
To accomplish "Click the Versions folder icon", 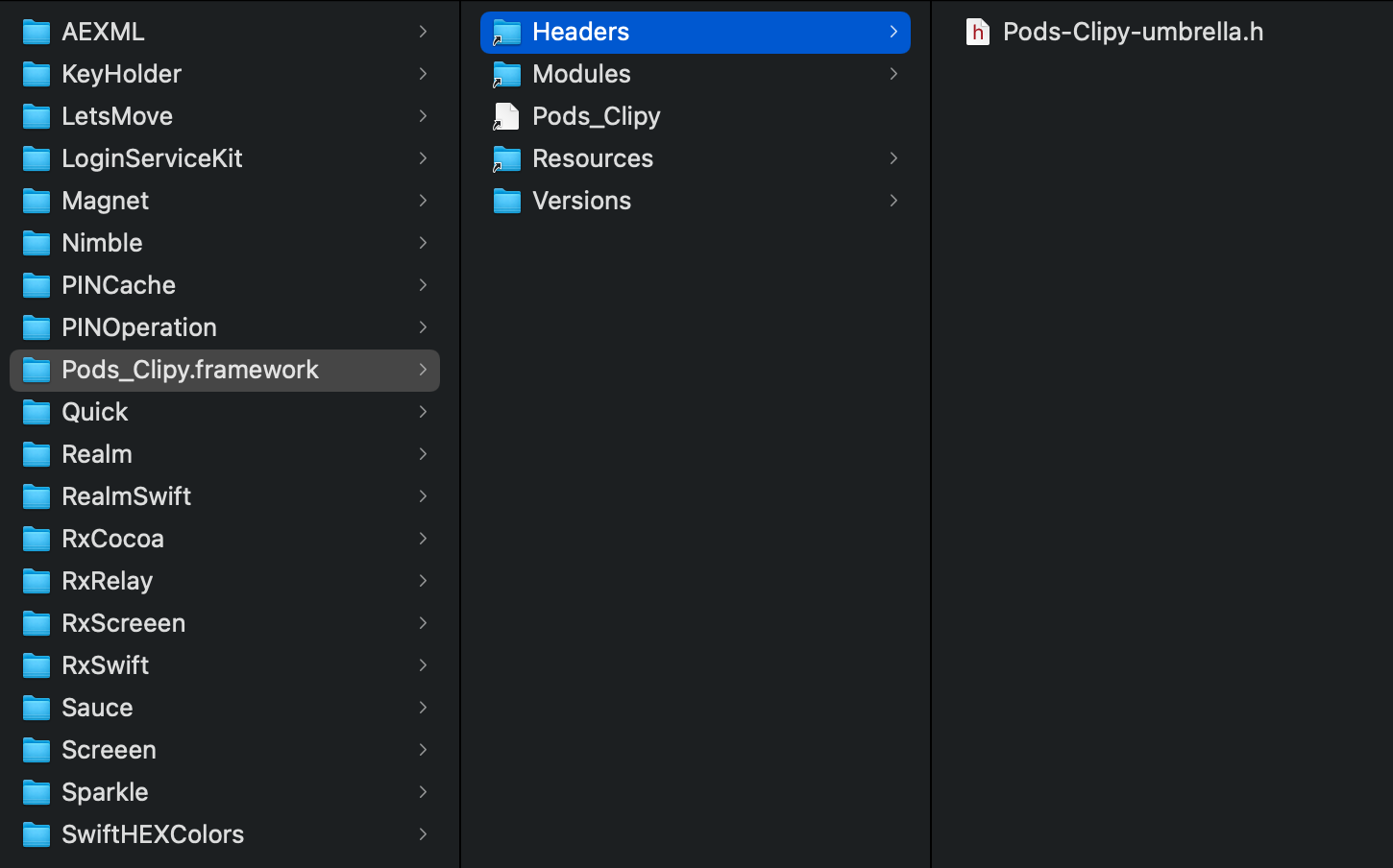I will (506, 201).
